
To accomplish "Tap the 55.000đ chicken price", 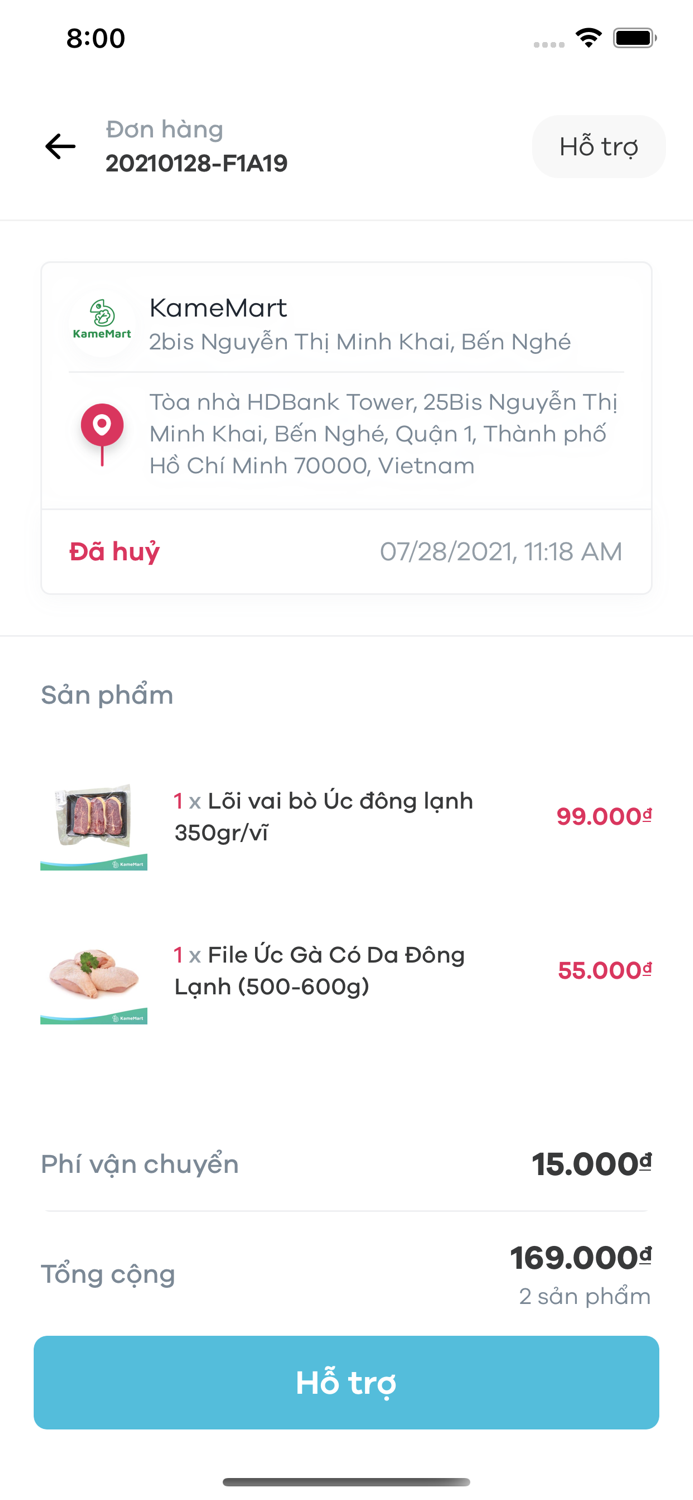I will pos(604,970).
